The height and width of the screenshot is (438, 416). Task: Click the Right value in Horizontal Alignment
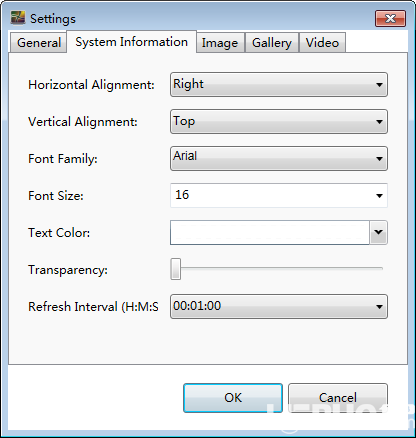click(188, 84)
